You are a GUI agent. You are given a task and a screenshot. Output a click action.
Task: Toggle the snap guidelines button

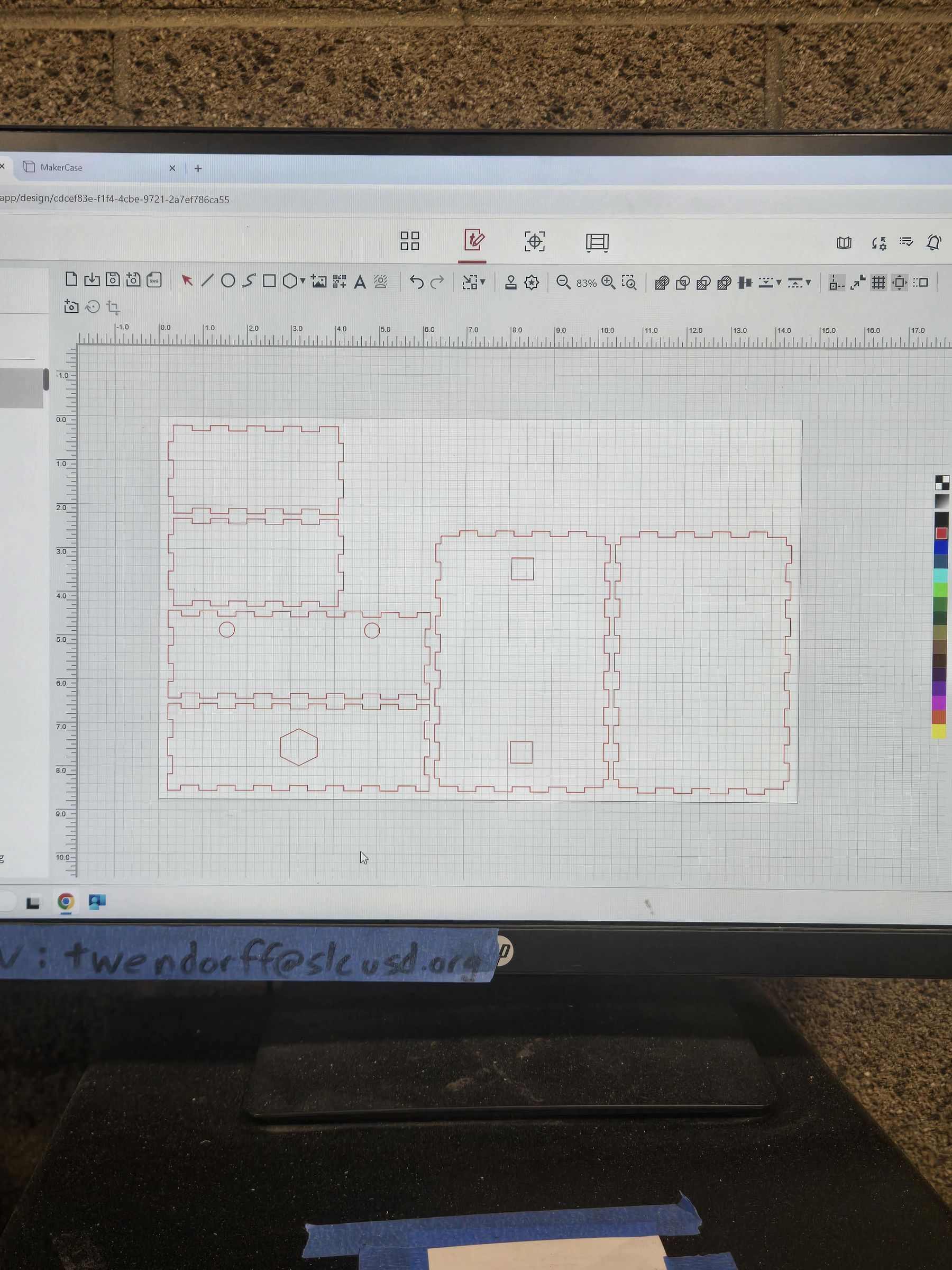837,283
